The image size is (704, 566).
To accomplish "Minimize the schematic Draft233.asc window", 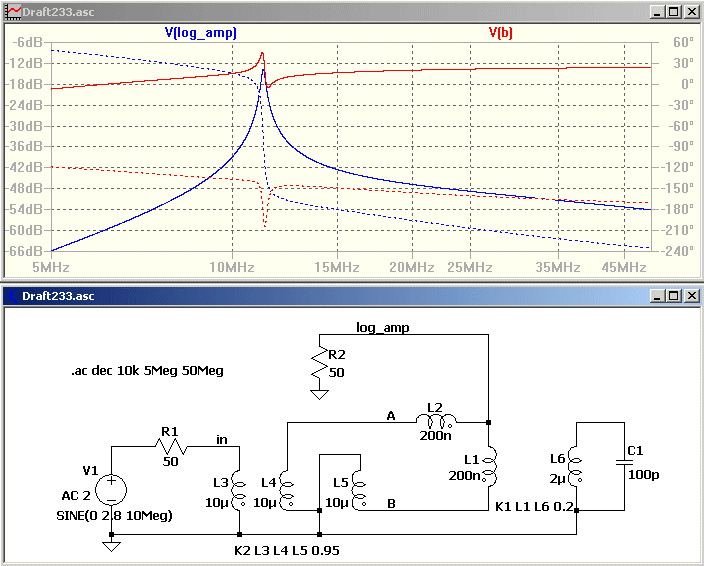I will [657, 296].
